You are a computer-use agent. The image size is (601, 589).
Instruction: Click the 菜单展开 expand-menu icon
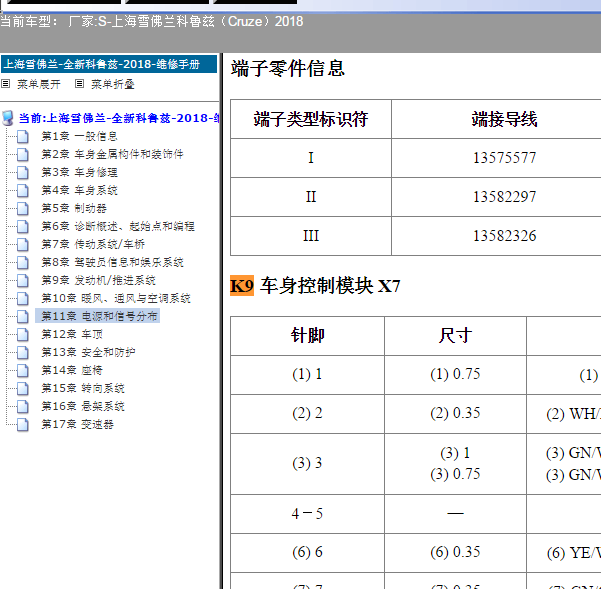point(5,84)
